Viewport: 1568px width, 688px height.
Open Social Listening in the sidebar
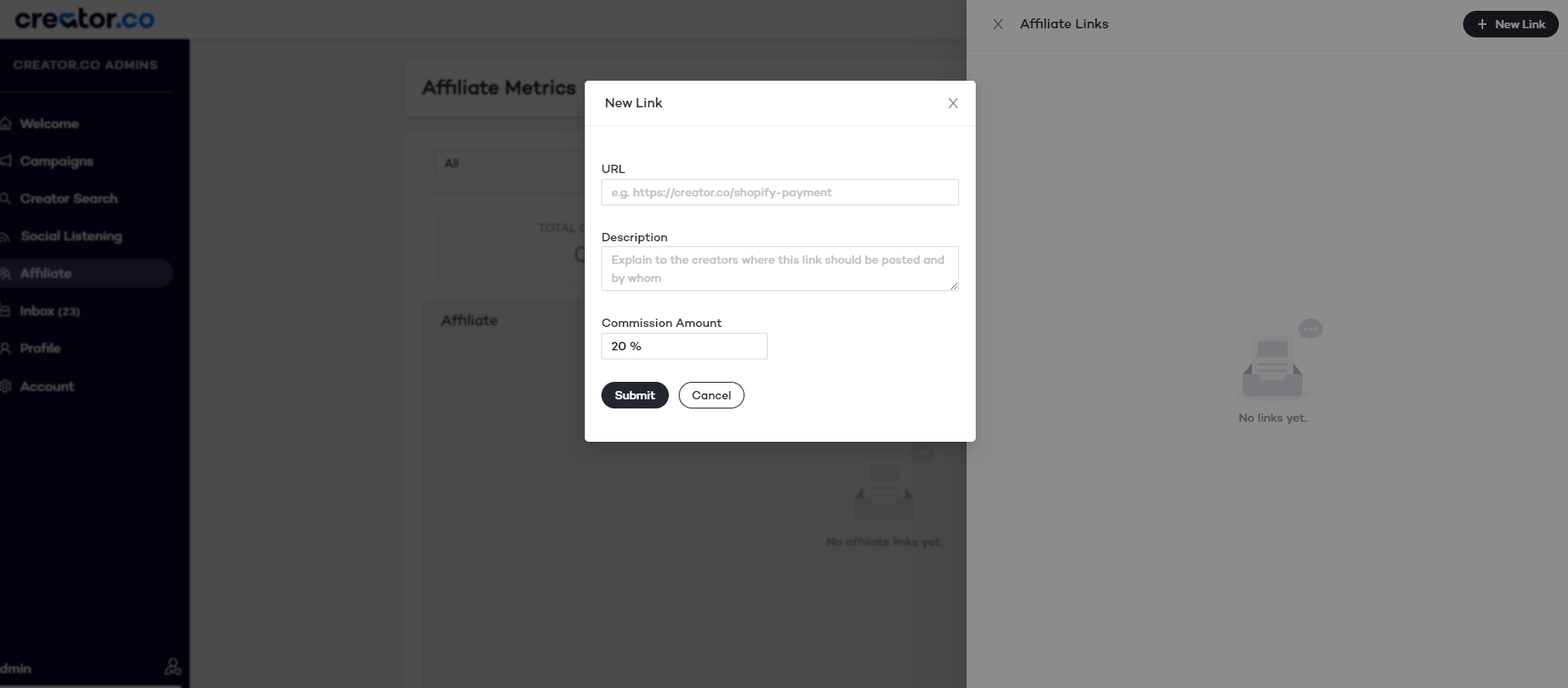click(x=71, y=236)
